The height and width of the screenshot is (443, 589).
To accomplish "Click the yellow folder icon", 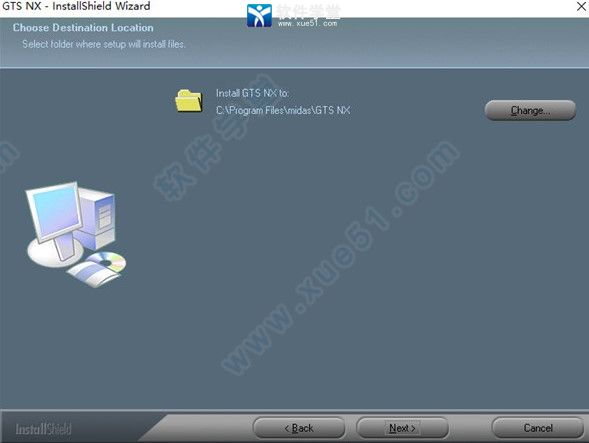I will [189, 101].
